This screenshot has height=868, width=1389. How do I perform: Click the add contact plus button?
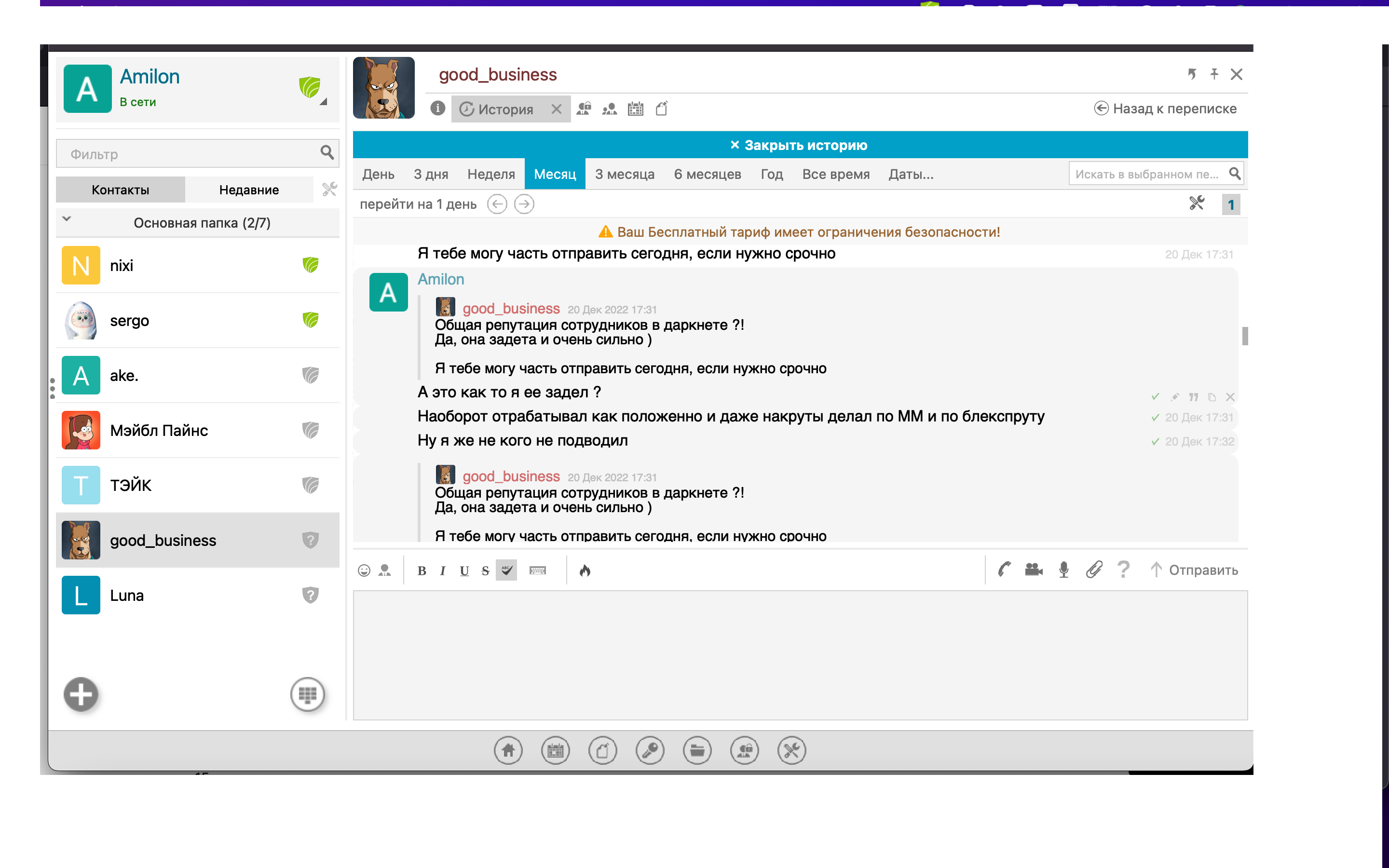coord(81,694)
